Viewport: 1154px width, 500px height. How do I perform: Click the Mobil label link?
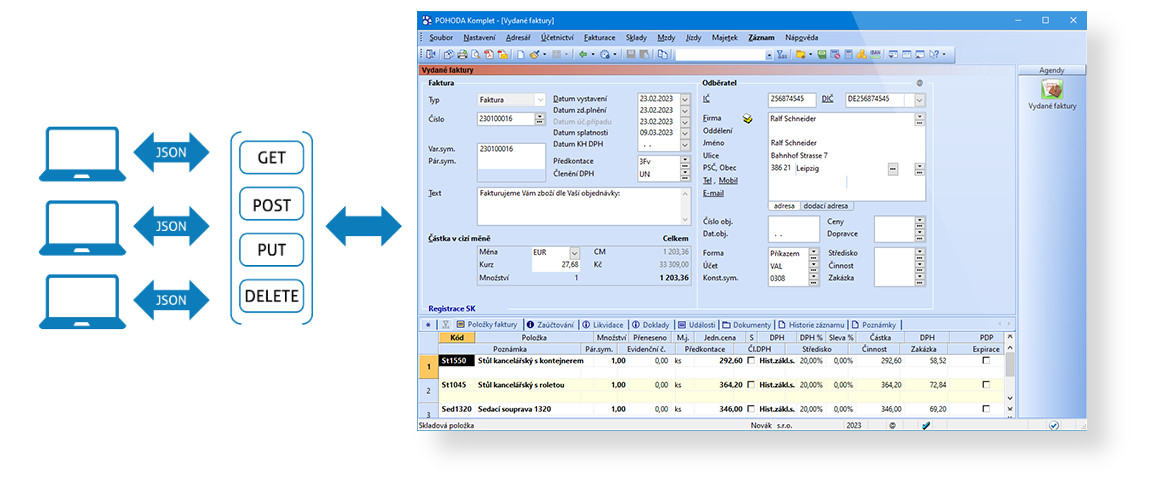click(x=728, y=180)
